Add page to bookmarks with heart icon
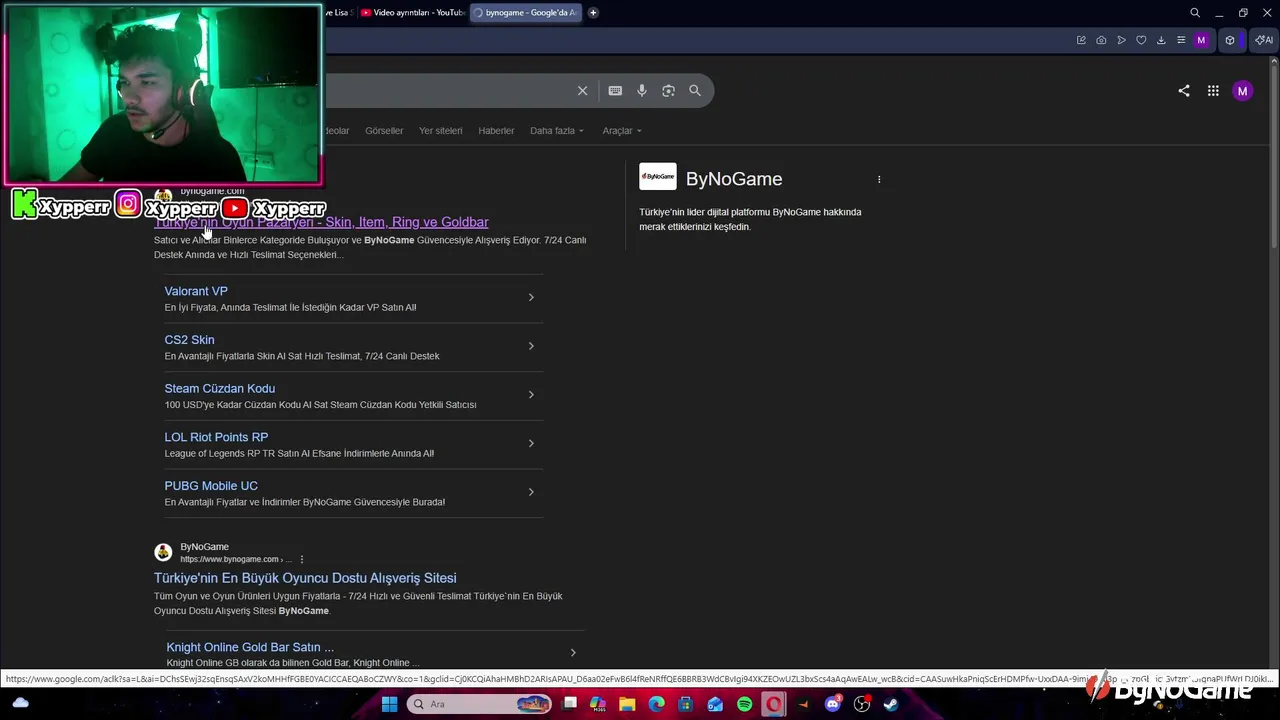1280x720 pixels. tap(1141, 40)
